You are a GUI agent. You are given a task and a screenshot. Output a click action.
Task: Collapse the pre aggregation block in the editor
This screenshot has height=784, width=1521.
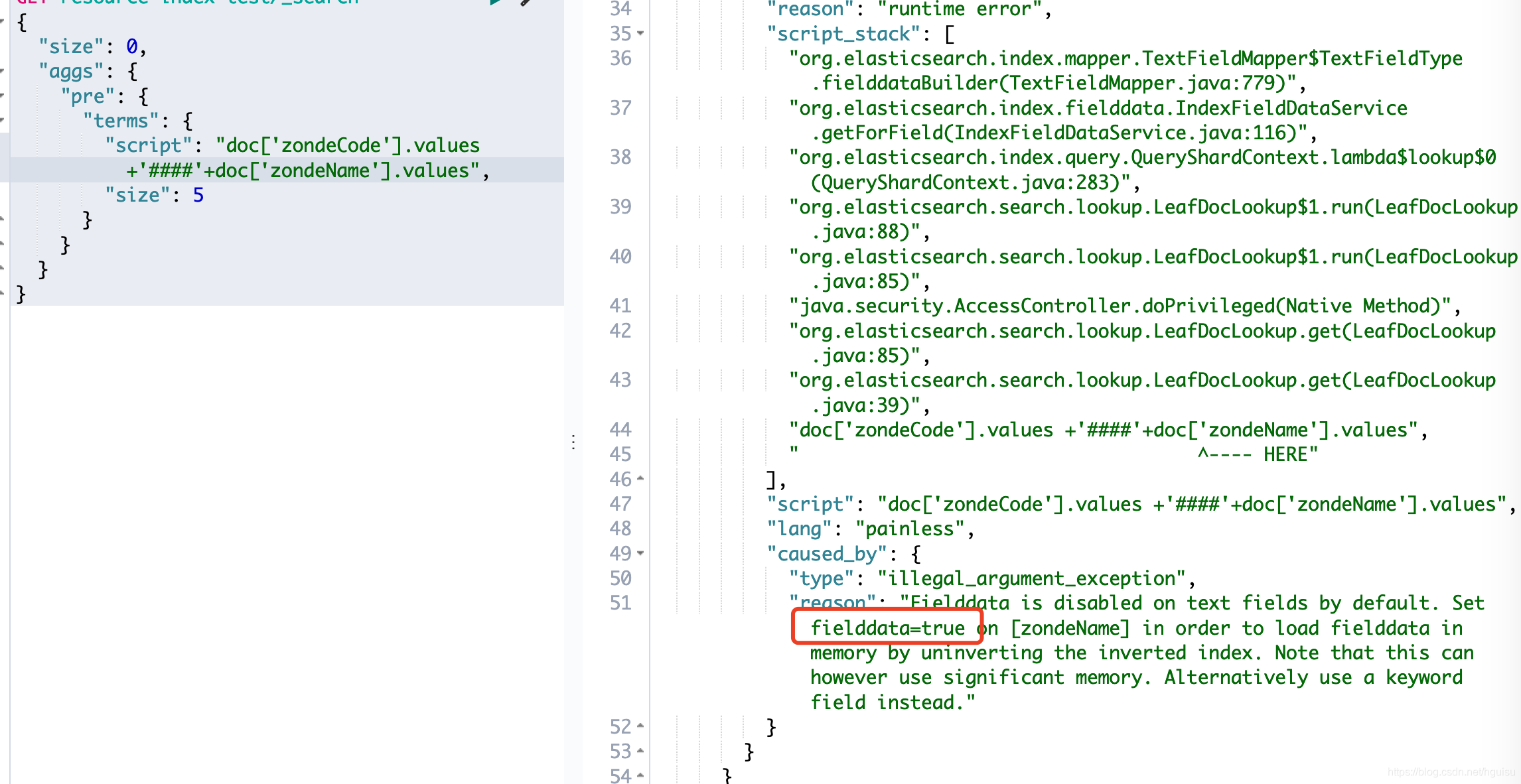(3, 96)
